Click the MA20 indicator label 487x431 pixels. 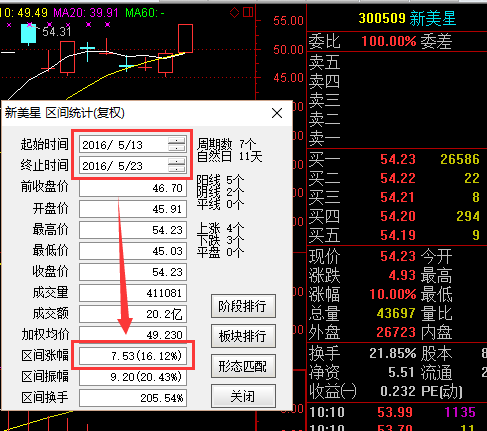(x=86, y=13)
